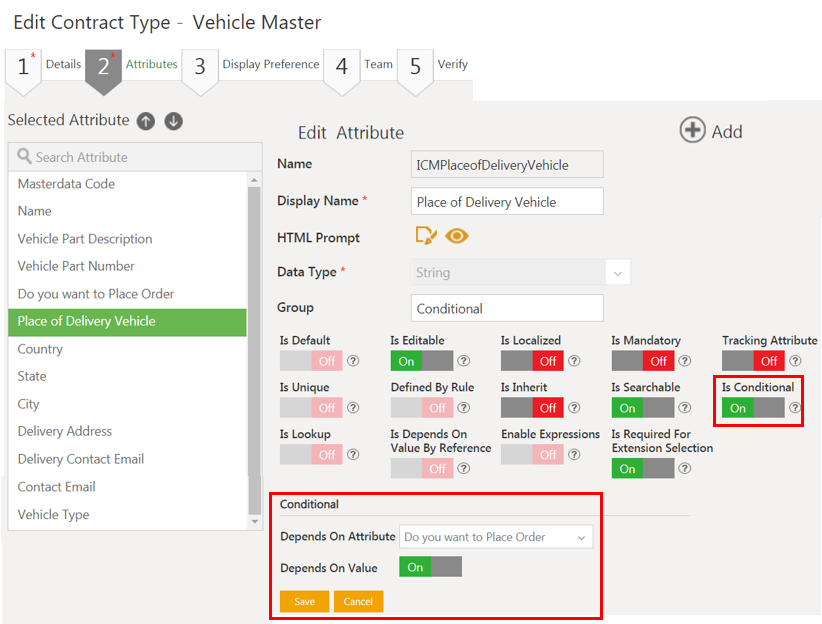
Task: Click the attribute list scrollbar
Action: [x=254, y=350]
